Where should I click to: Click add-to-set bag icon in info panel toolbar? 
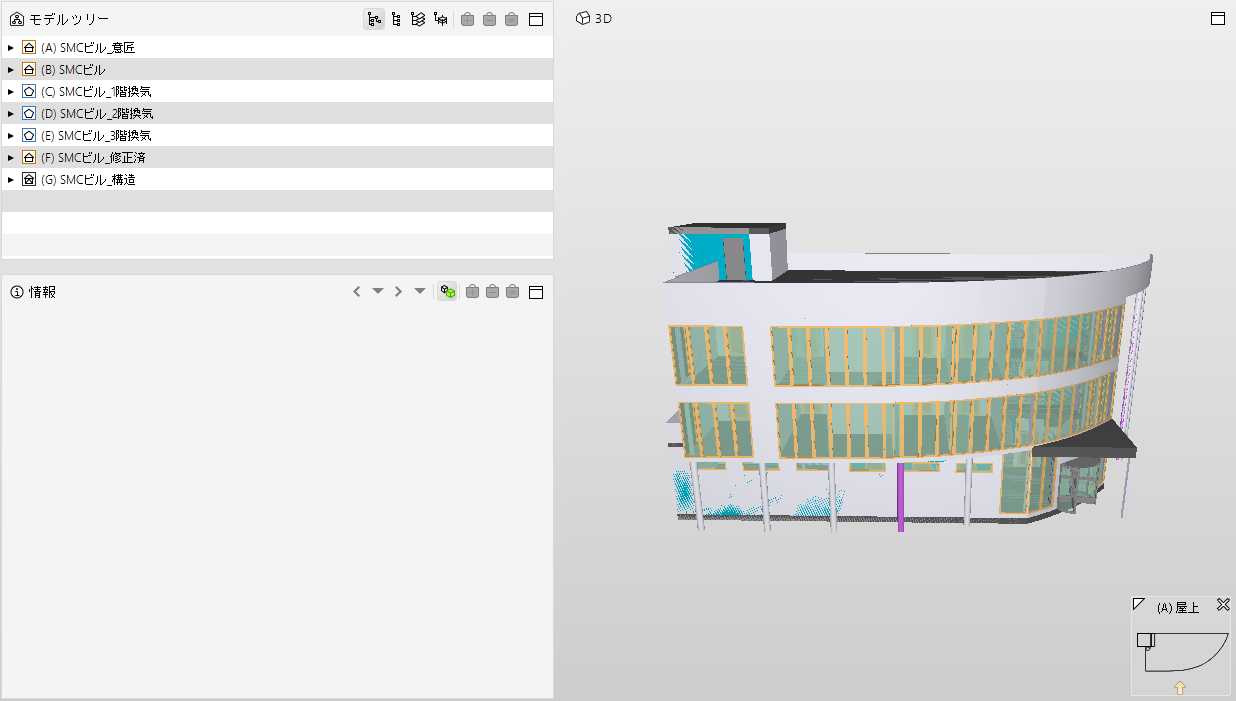(x=472, y=292)
